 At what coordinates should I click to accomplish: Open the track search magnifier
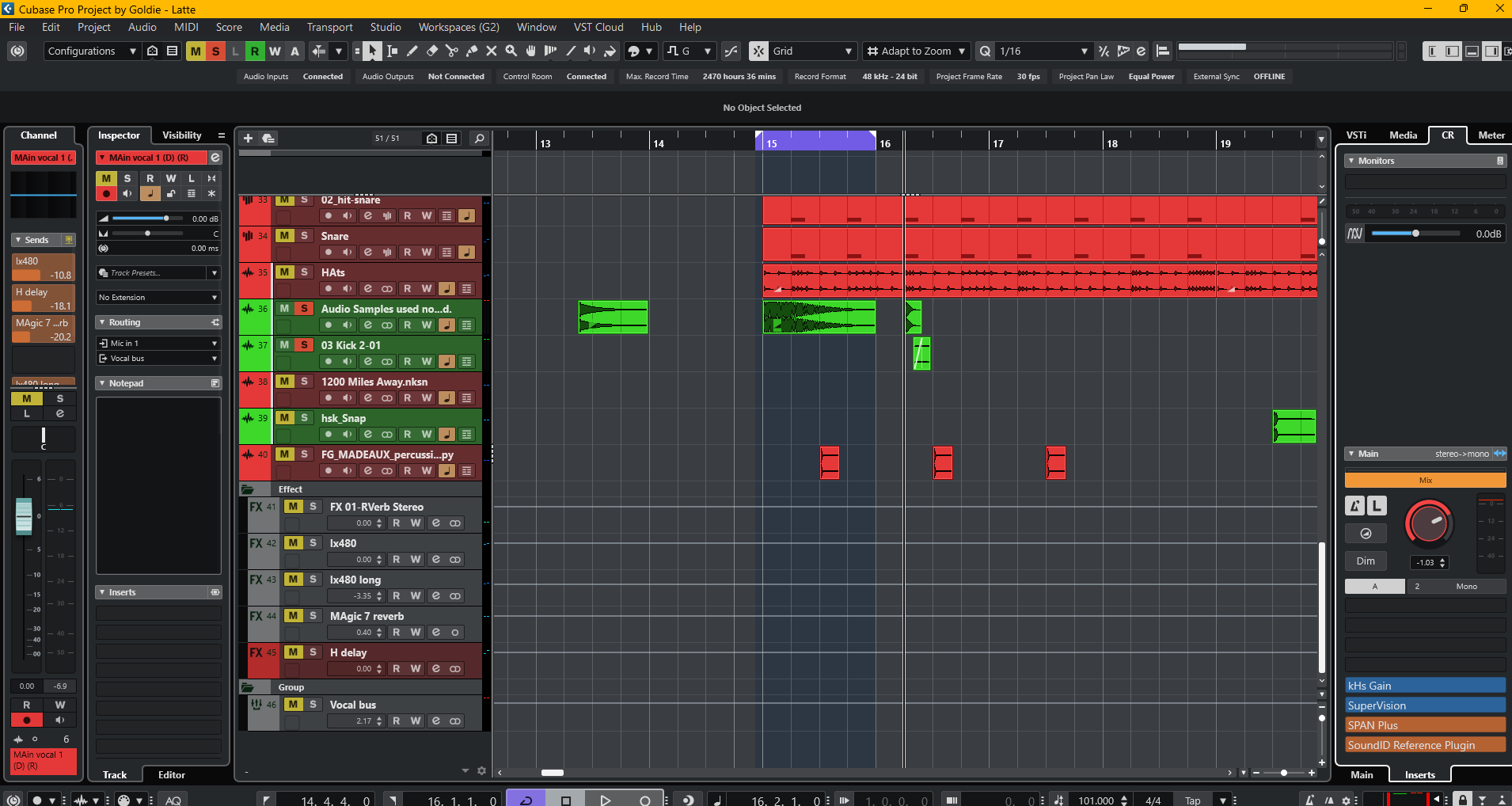(479, 139)
